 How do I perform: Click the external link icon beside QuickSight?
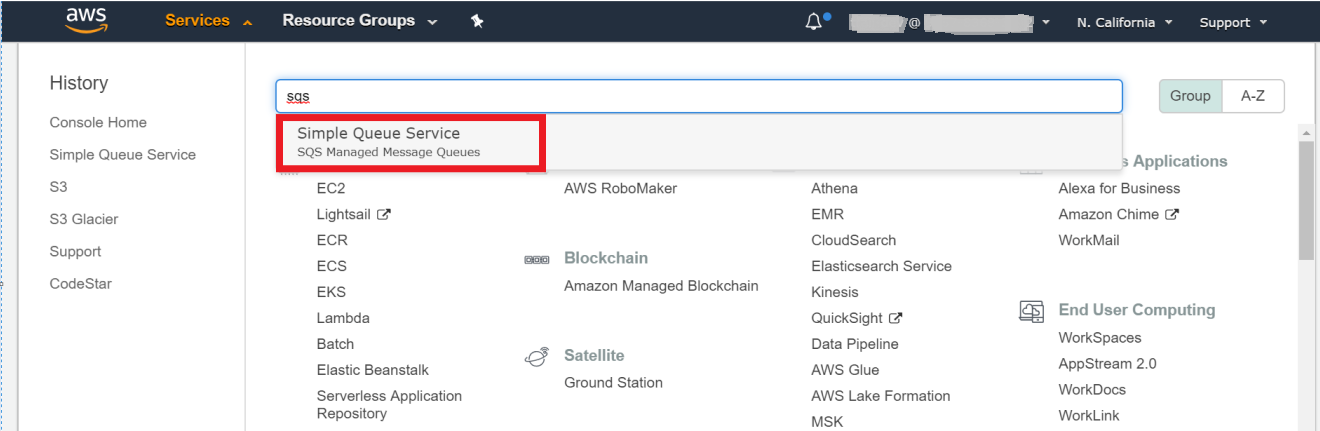[896, 318]
